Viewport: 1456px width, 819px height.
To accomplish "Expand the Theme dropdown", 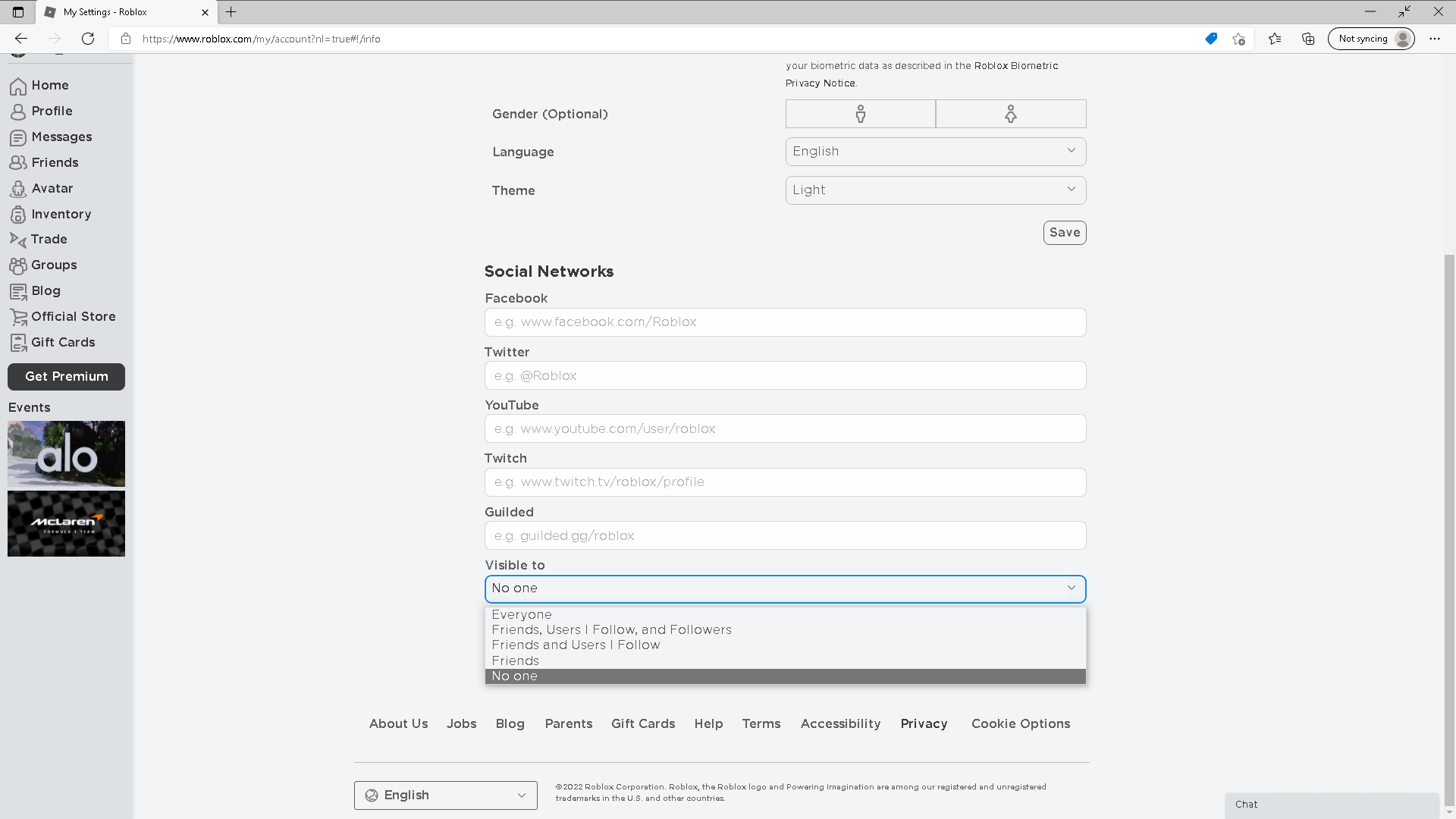I will [936, 190].
